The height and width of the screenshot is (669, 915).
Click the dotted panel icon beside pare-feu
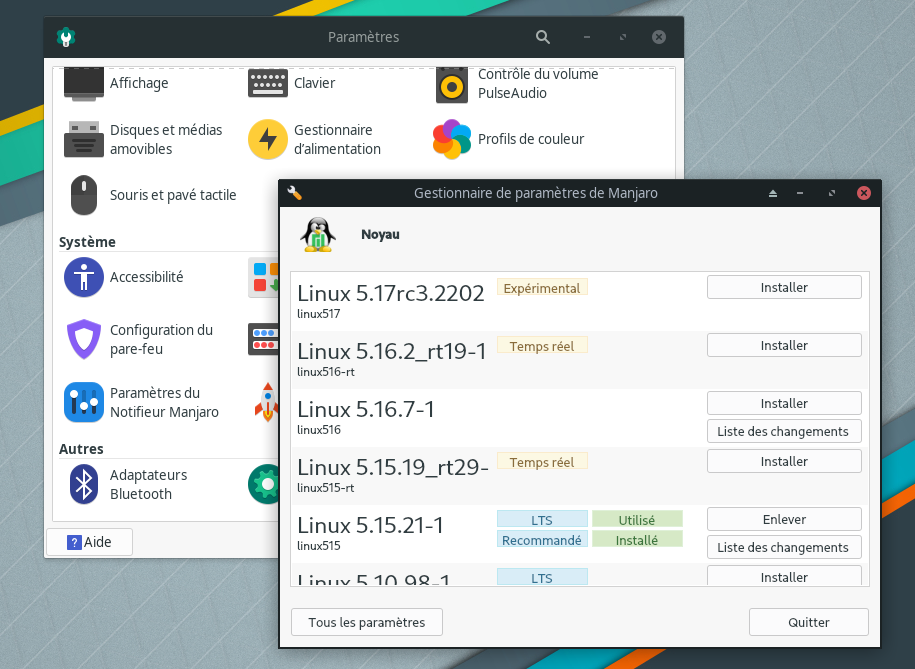click(x=263, y=339)
